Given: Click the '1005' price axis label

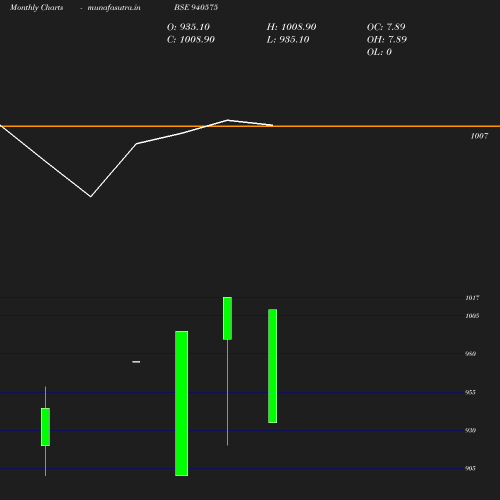Looking at the screenshot, I should click(x=472, y=316).
